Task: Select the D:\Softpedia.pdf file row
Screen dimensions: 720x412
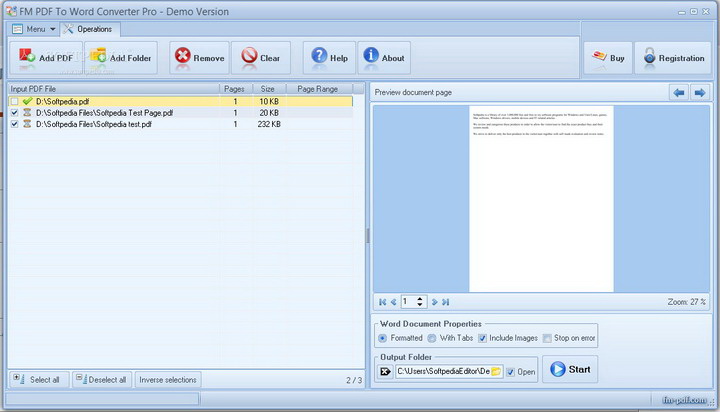Action: [180, 101]
